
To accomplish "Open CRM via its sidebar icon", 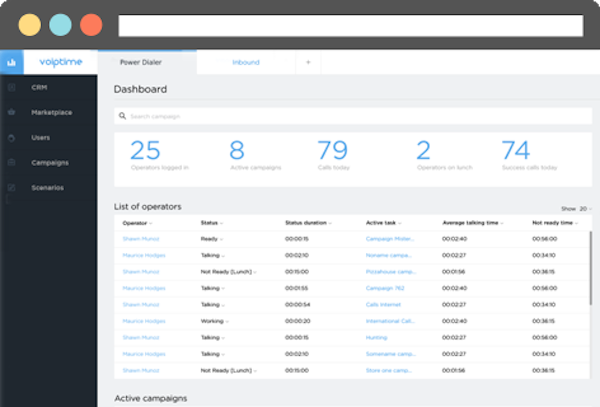I will 12,87.
